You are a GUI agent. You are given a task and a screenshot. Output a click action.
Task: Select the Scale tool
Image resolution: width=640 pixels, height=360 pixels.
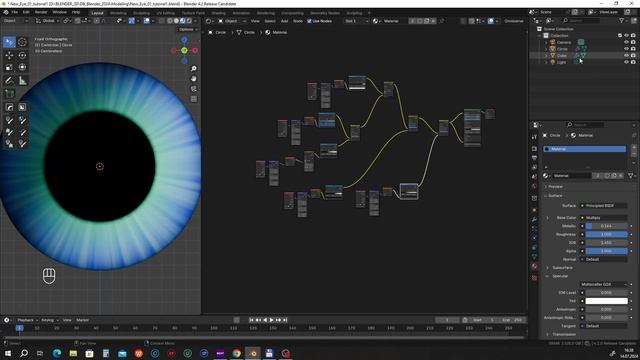point(9,67)
